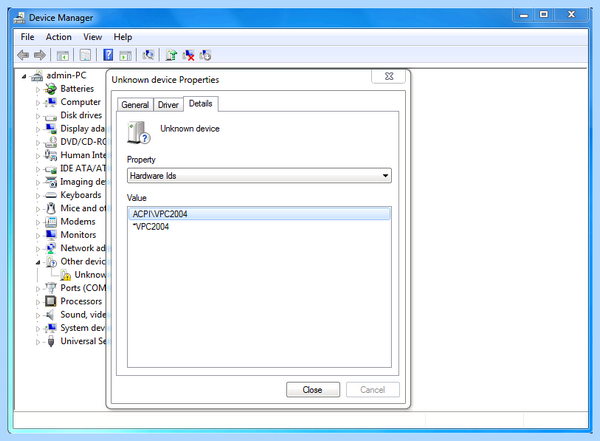Select Disk drives in the device tree
Screen dimensions: 600x441
click(81, 115)
